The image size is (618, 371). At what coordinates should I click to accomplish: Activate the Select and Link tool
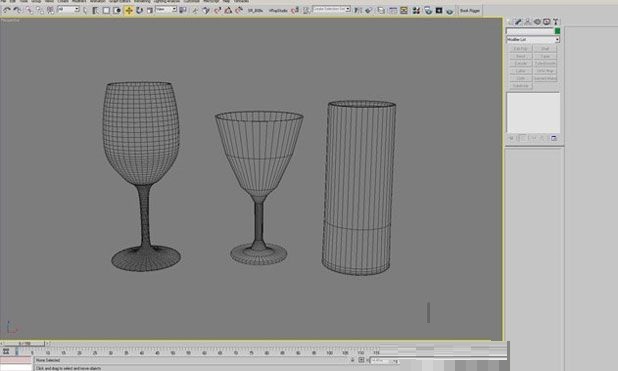click(x=29, y=10)
